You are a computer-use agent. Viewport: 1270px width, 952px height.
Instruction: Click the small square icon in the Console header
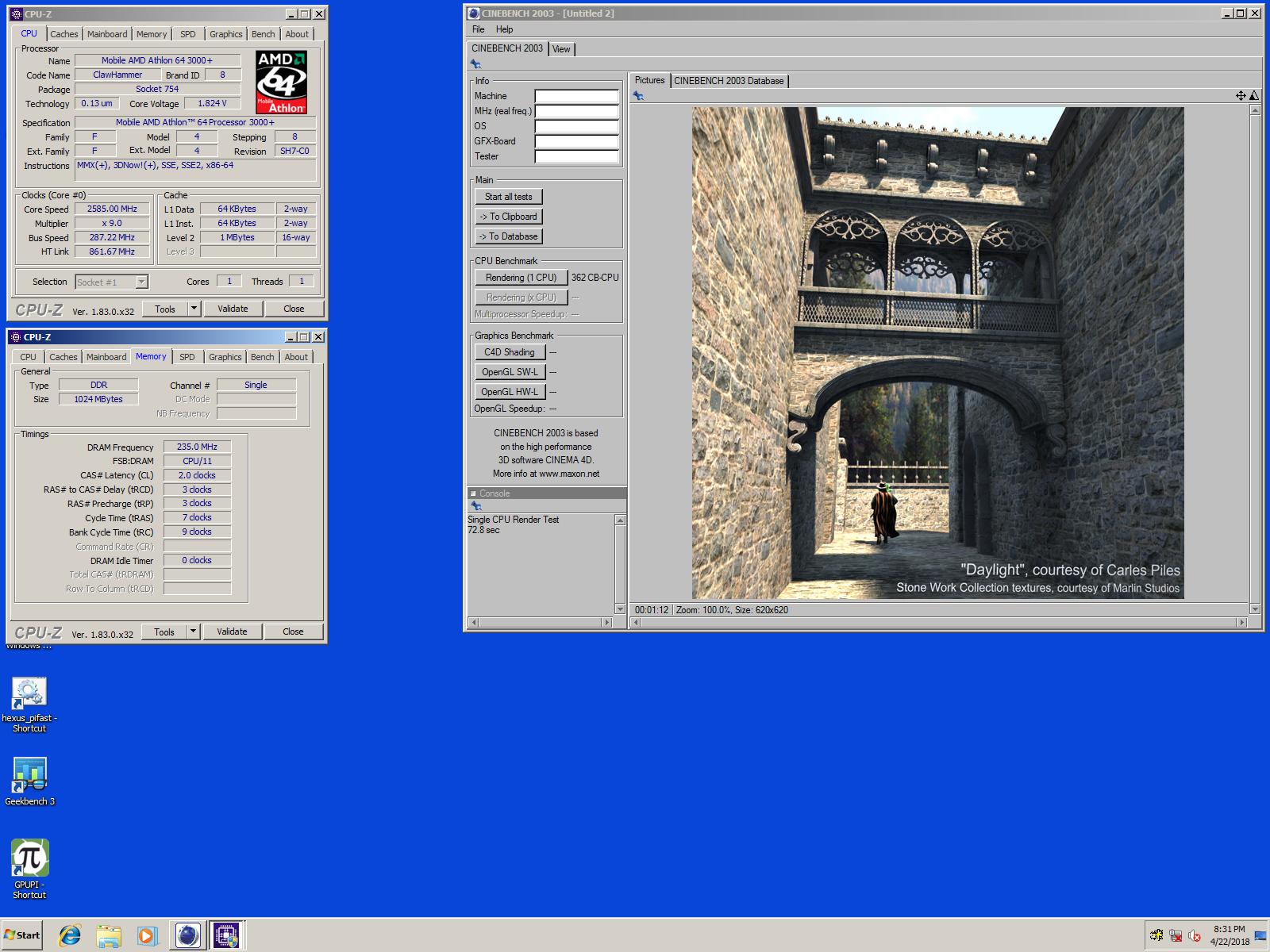(473, 493)
